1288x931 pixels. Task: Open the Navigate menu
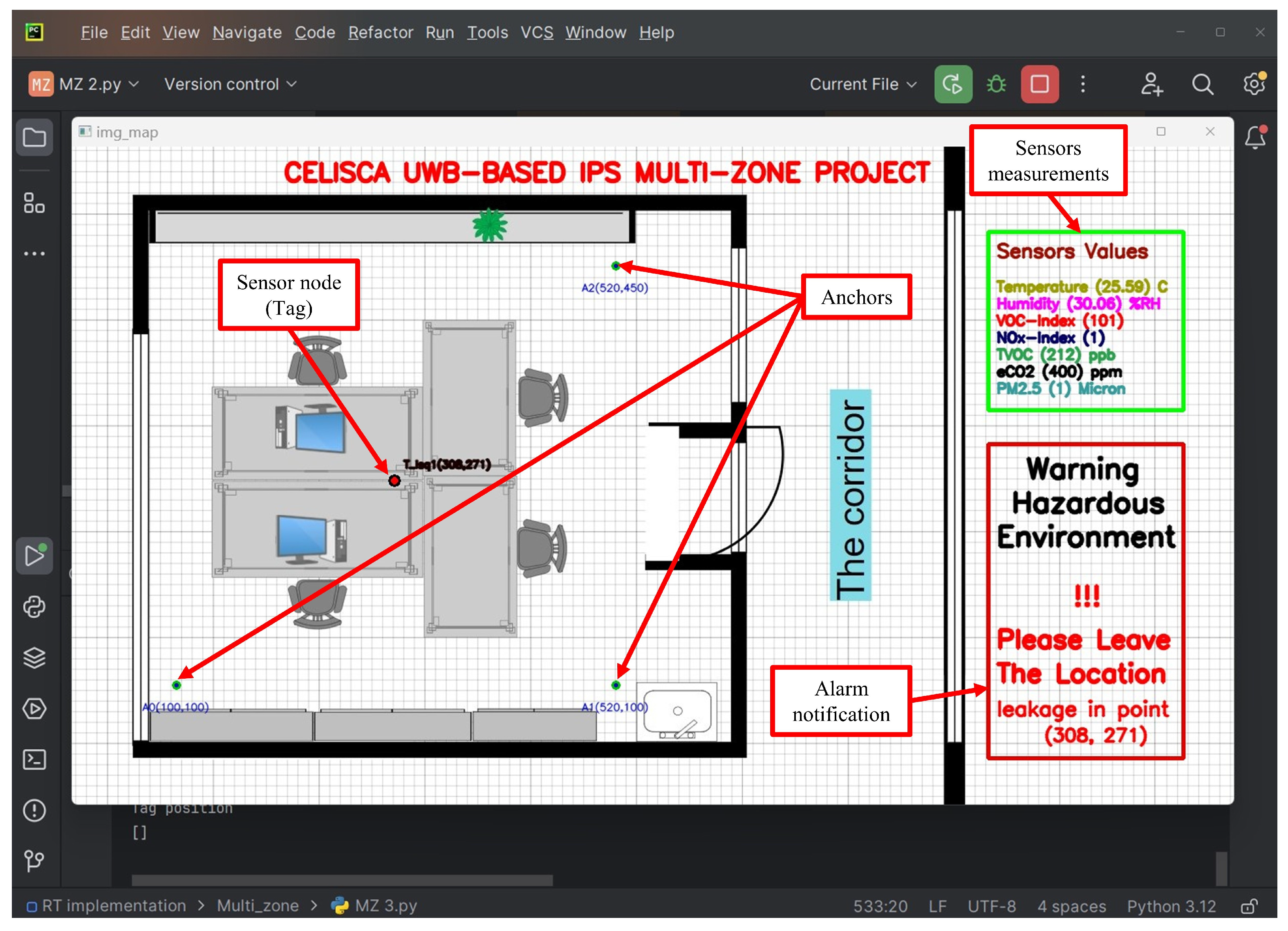tap(247, 32)
